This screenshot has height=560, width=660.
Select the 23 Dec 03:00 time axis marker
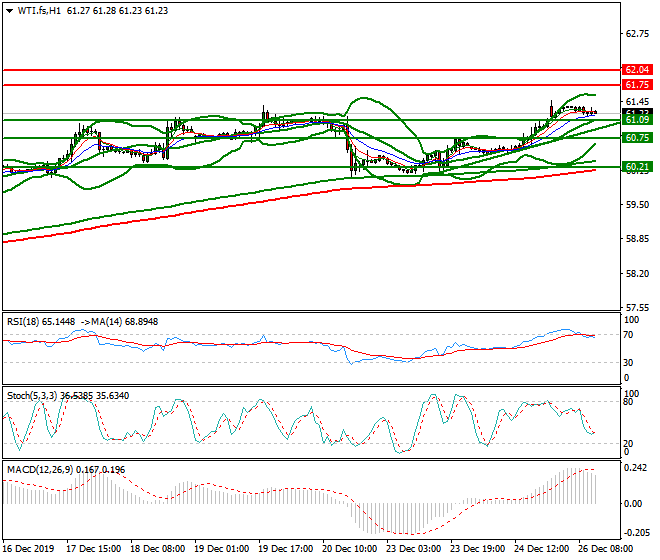413,549
